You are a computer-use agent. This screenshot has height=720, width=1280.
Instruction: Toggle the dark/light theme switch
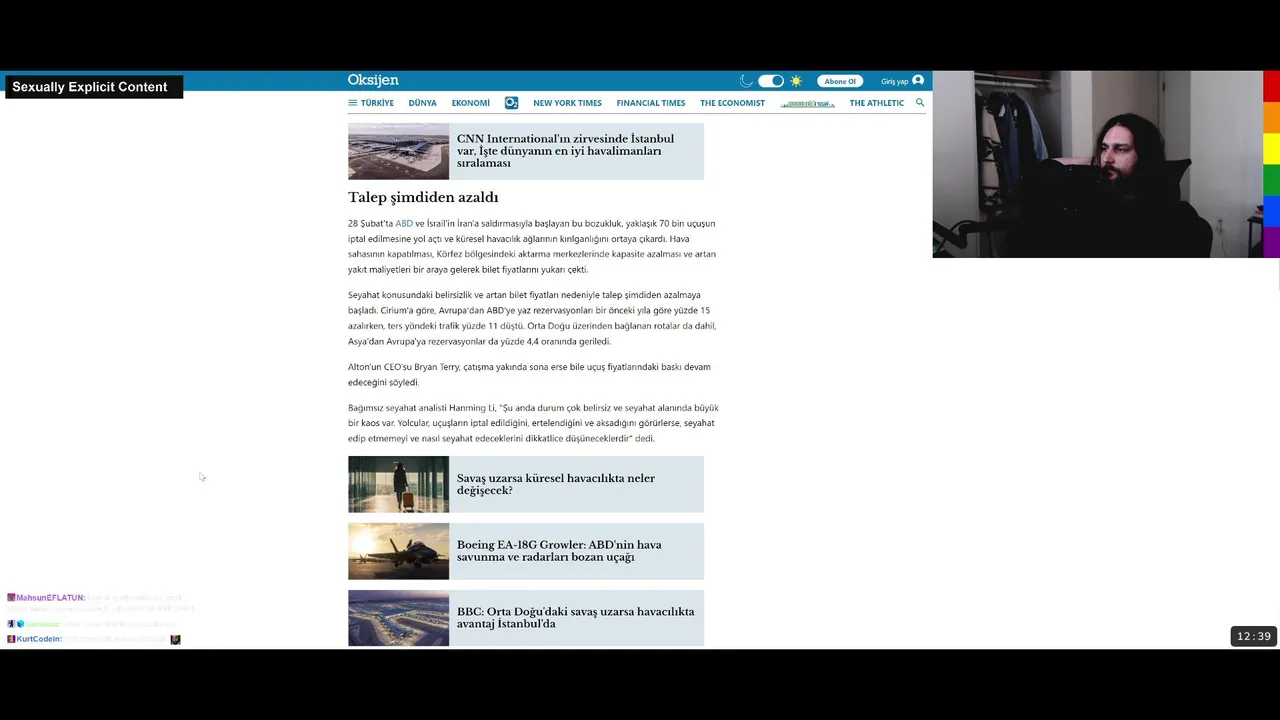(771, 81)
